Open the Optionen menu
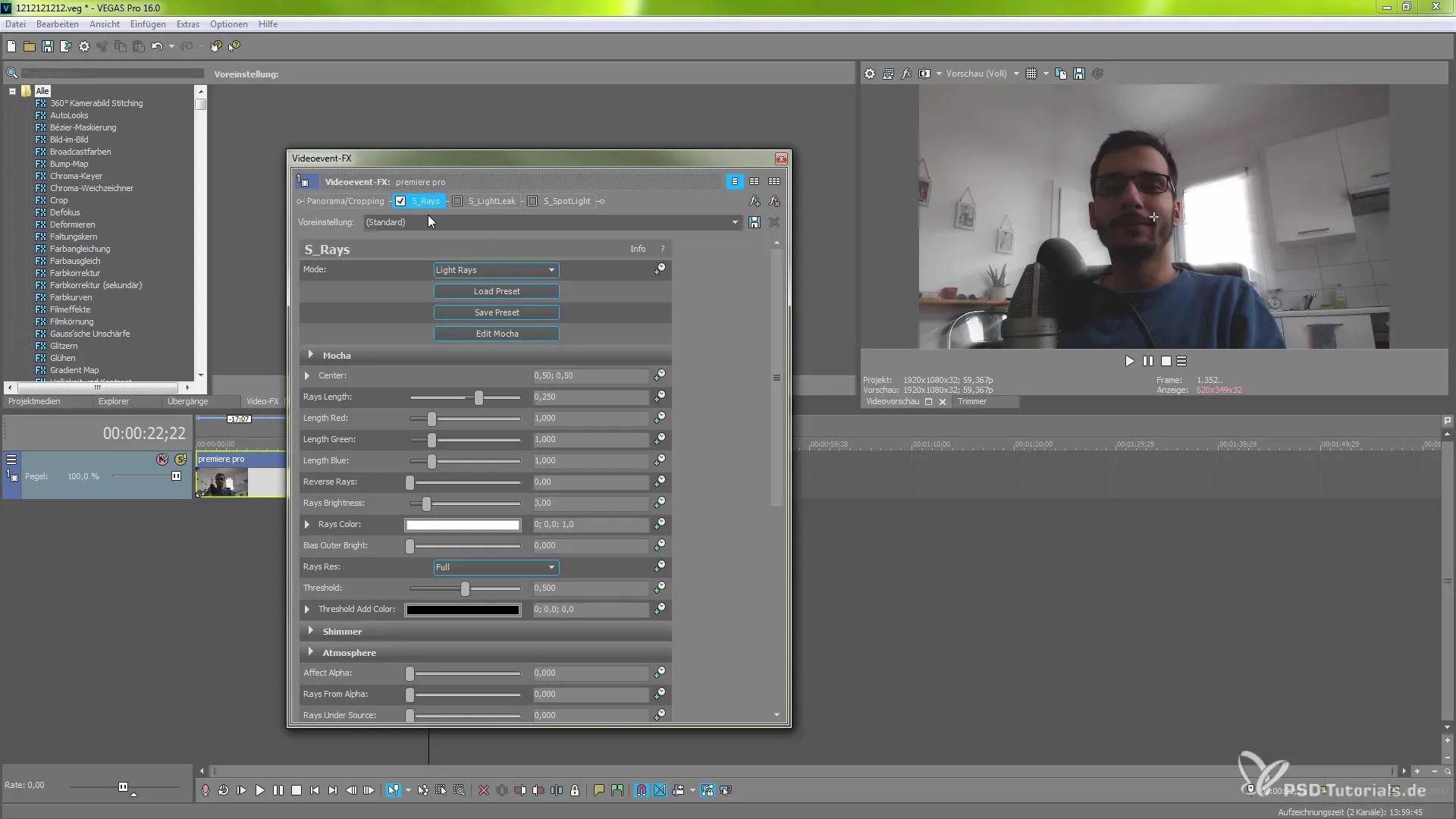Screen dimensions: 1456x819 click(x=229, y=24)
